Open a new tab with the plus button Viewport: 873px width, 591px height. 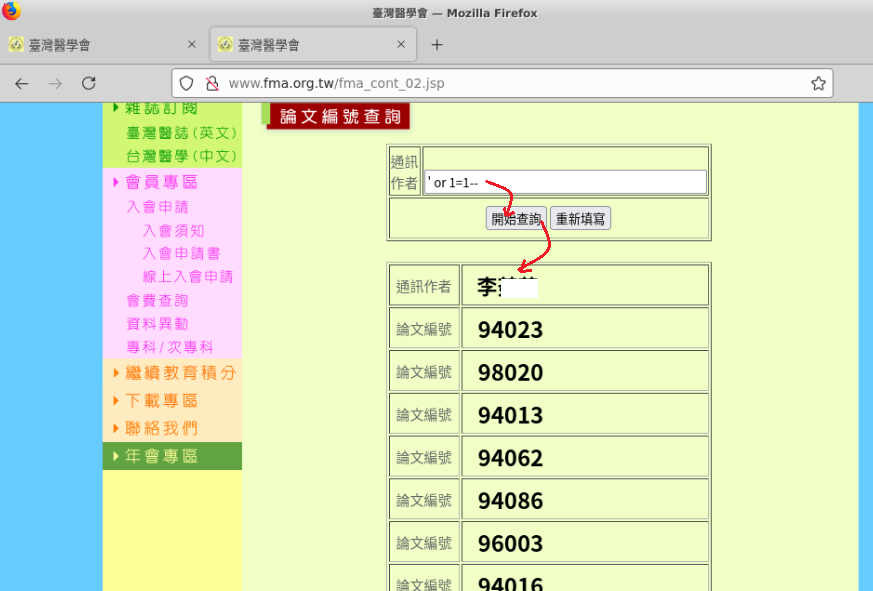(x=437, y=45)
